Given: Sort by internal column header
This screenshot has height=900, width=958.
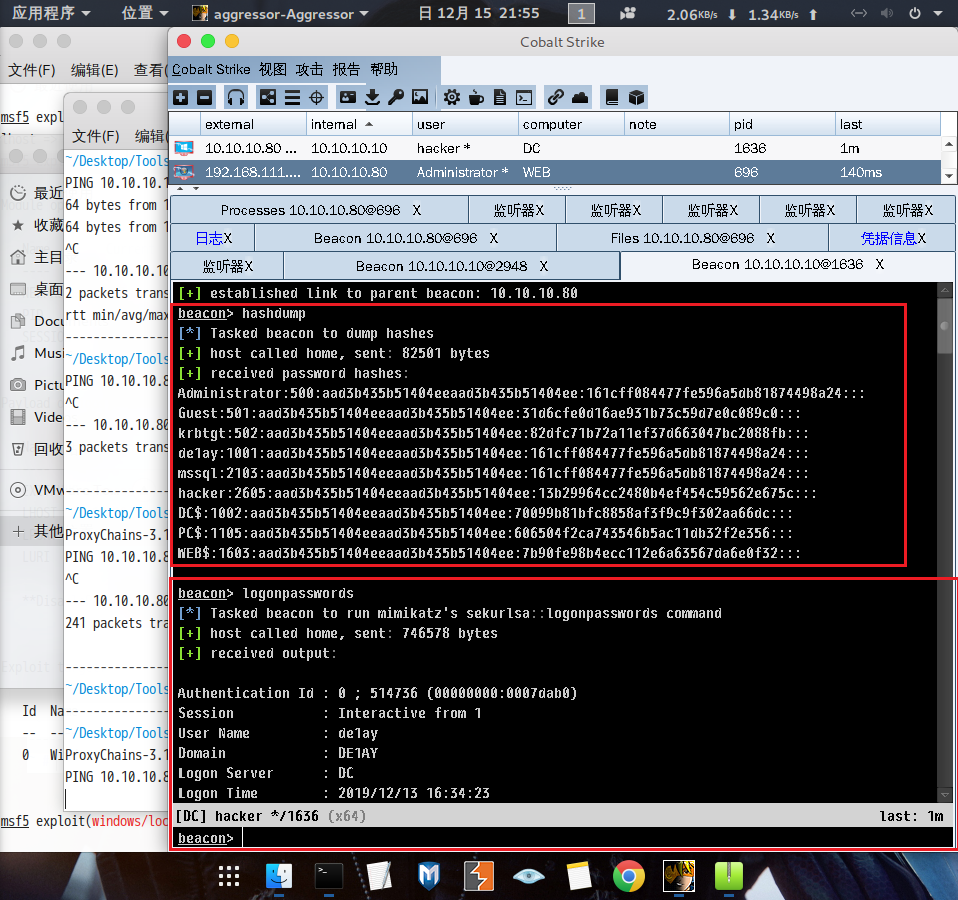Looking at the screenshot, I should tap(359, 124).
